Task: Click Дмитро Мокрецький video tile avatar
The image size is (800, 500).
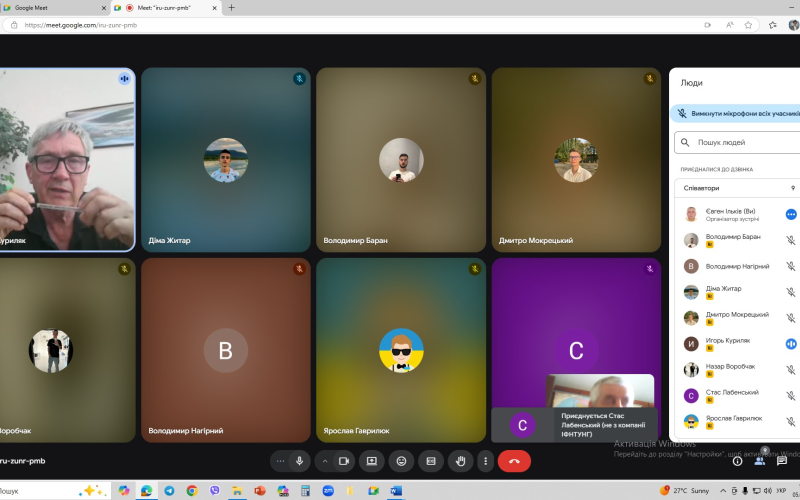Action: pyautogui.click(x=576, y=160)
